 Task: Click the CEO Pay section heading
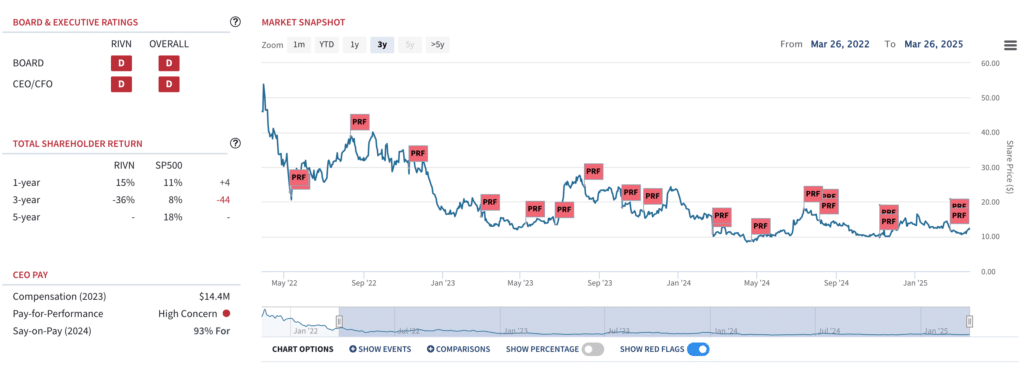(30, 275)
